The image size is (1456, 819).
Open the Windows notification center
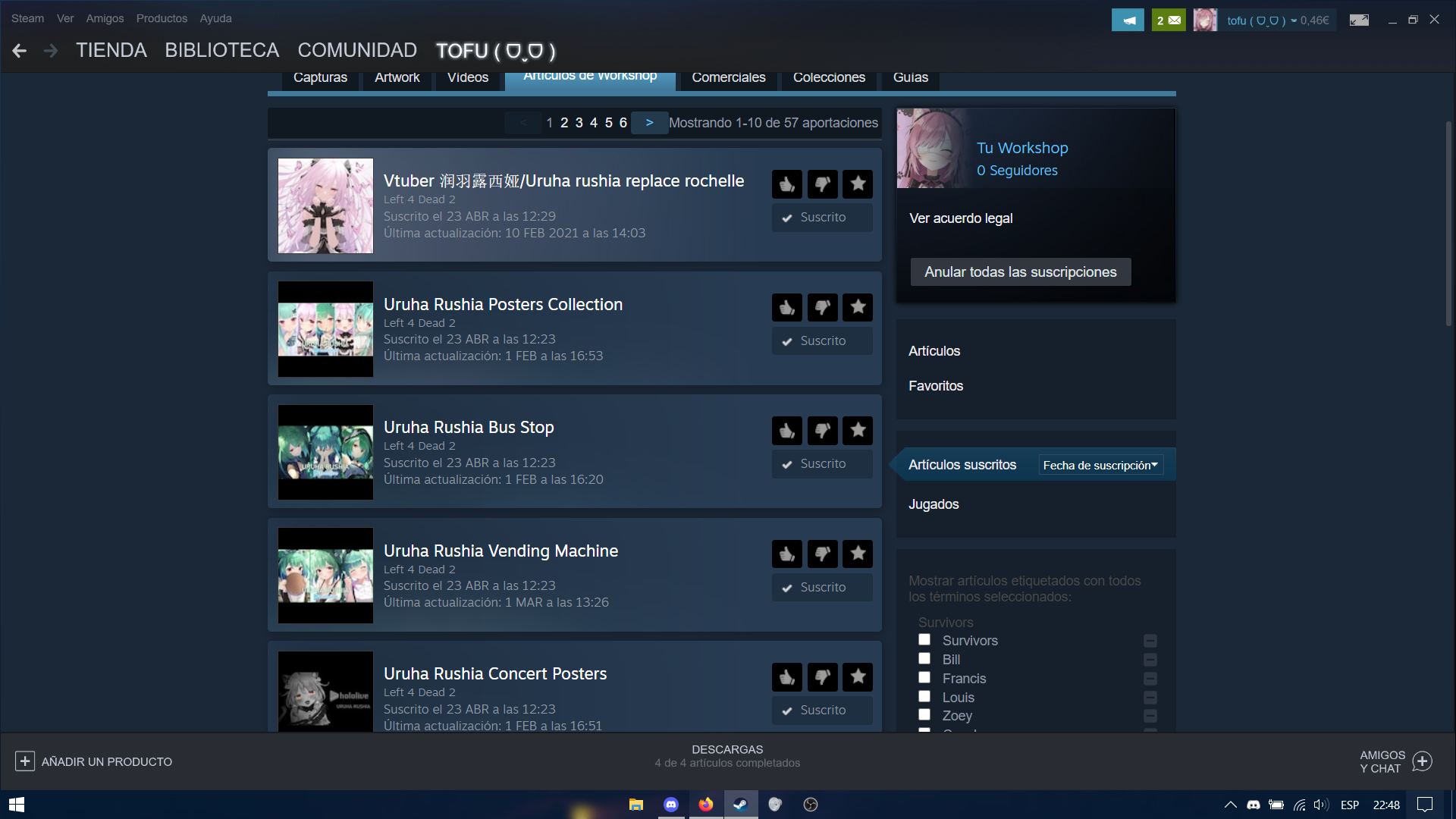(x=1425, y=805)
